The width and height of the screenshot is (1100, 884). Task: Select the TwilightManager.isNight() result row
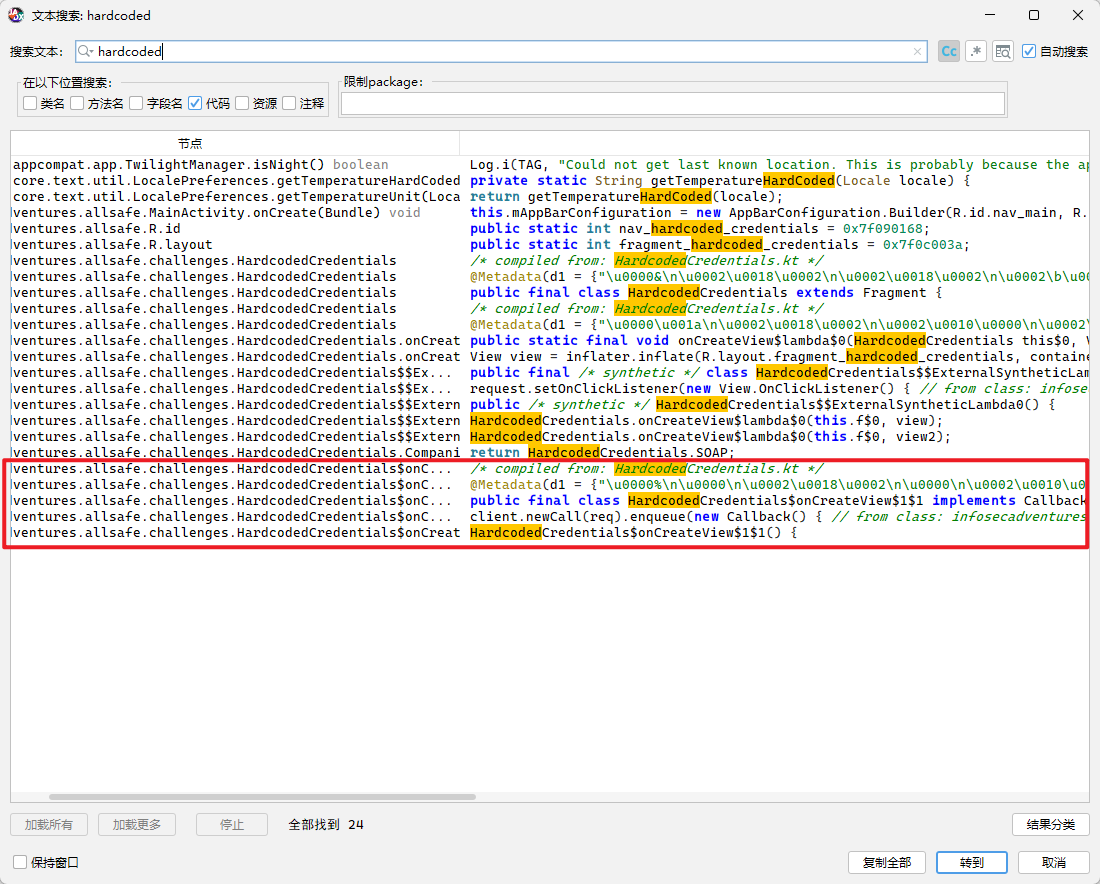click(x=550, y=165)
